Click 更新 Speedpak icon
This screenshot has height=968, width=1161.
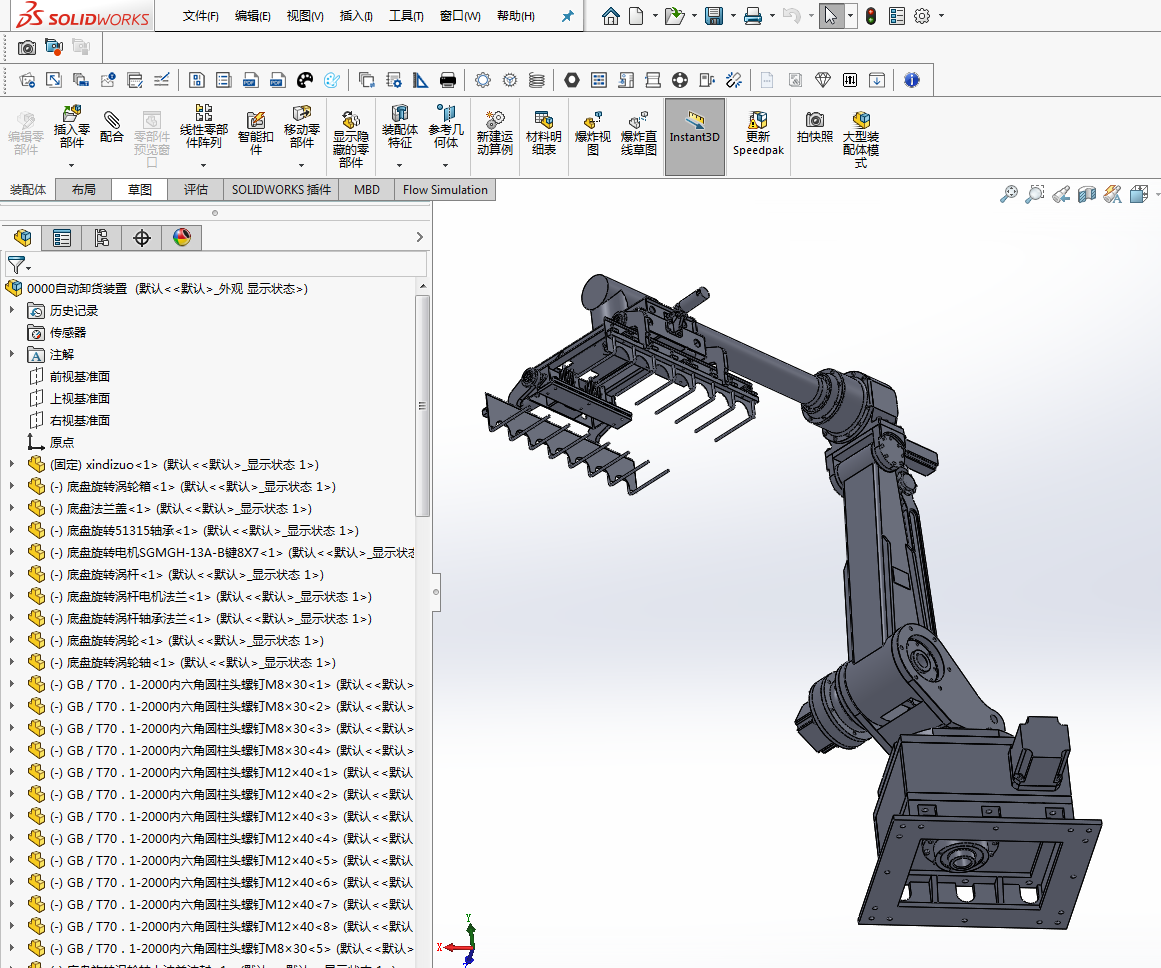click(758, 133)
